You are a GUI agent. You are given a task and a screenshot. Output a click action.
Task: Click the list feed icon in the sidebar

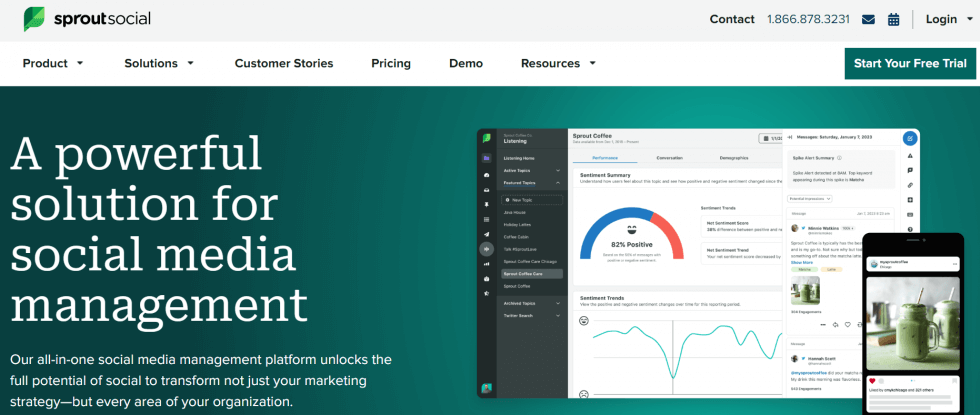point(486,219)
